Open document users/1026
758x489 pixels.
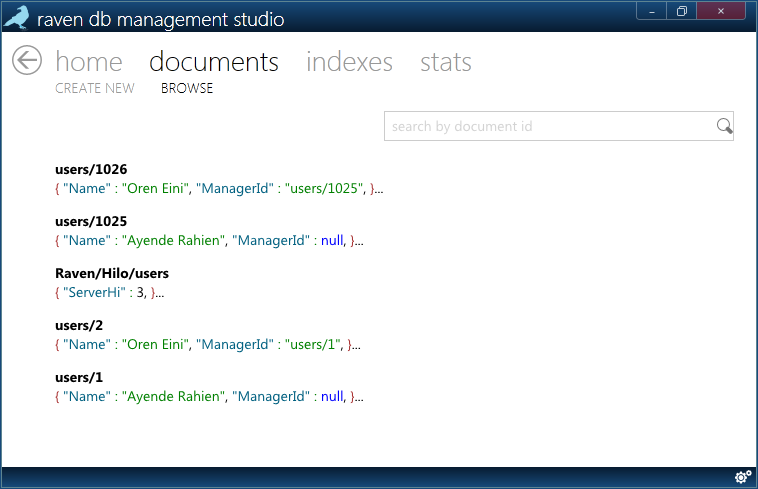pos(91,170)
